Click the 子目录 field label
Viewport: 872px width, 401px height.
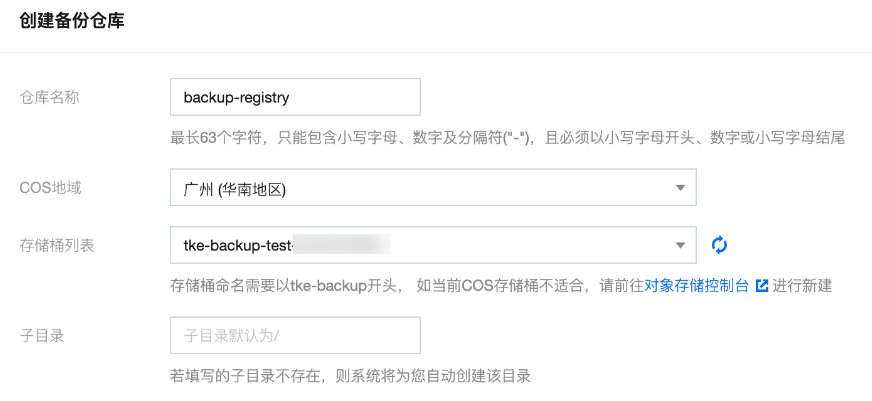(x=42, y=335)
